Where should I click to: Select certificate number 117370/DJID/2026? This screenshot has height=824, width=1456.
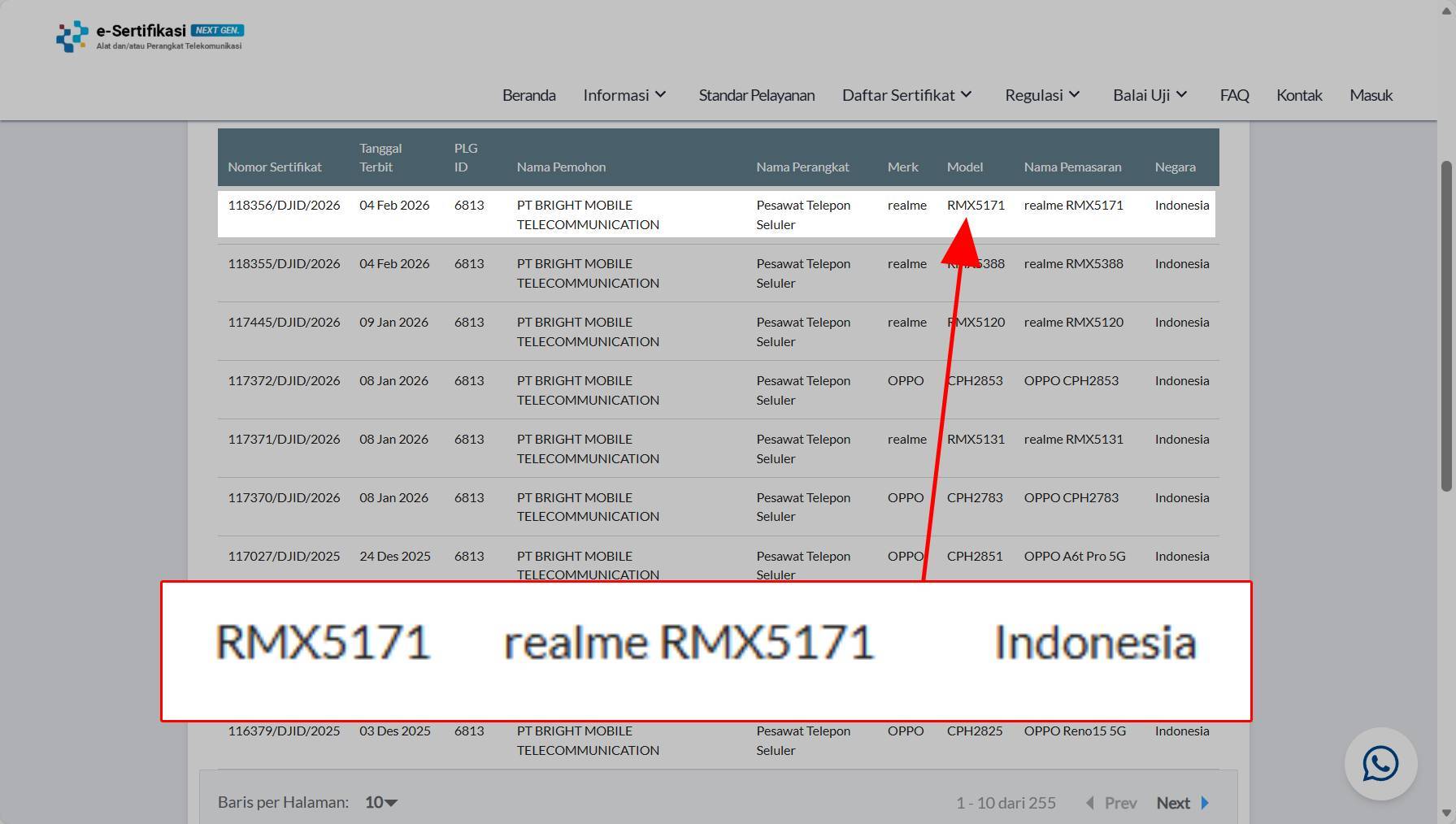[284, 497]
